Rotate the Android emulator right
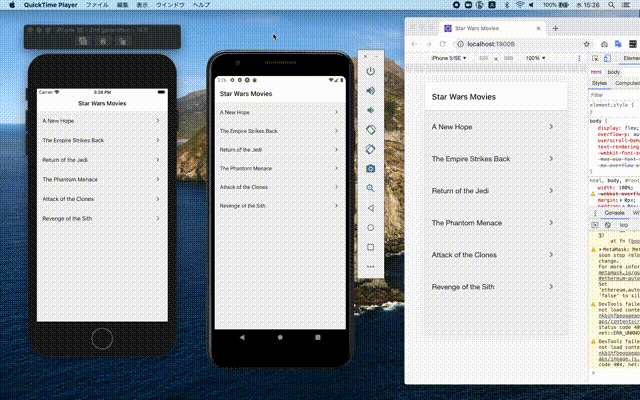This screenshot has width=640, height=400. click(370, 149)
